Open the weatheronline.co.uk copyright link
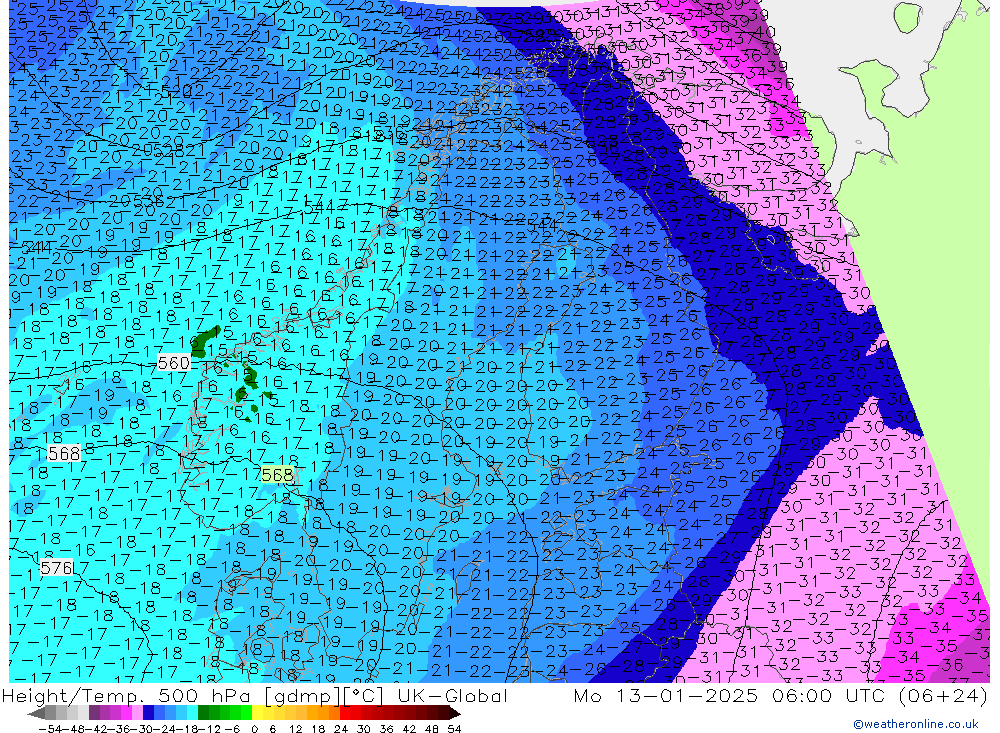This screenshot has width=1000, height=733. [x=915, y=724]
